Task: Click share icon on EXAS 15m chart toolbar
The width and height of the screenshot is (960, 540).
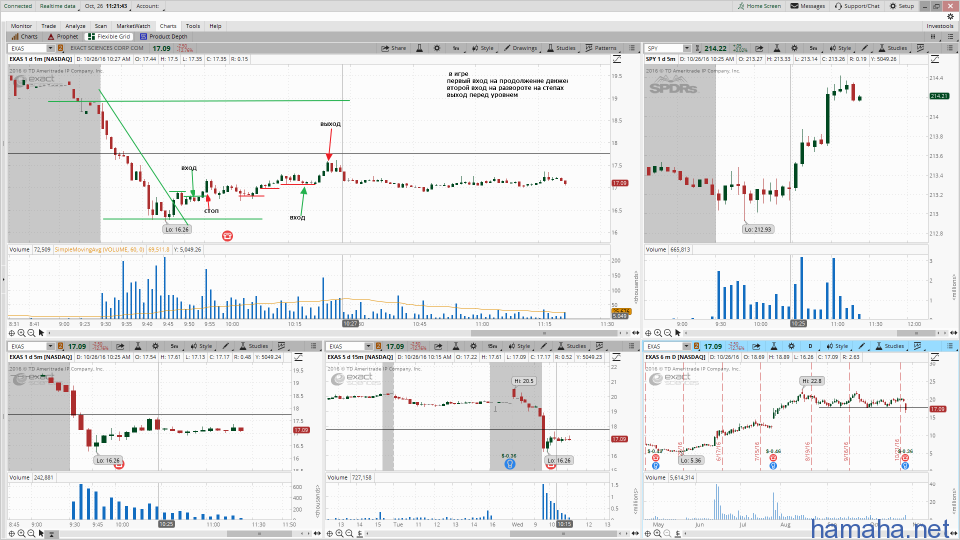Action: click(x=438, y=346)
